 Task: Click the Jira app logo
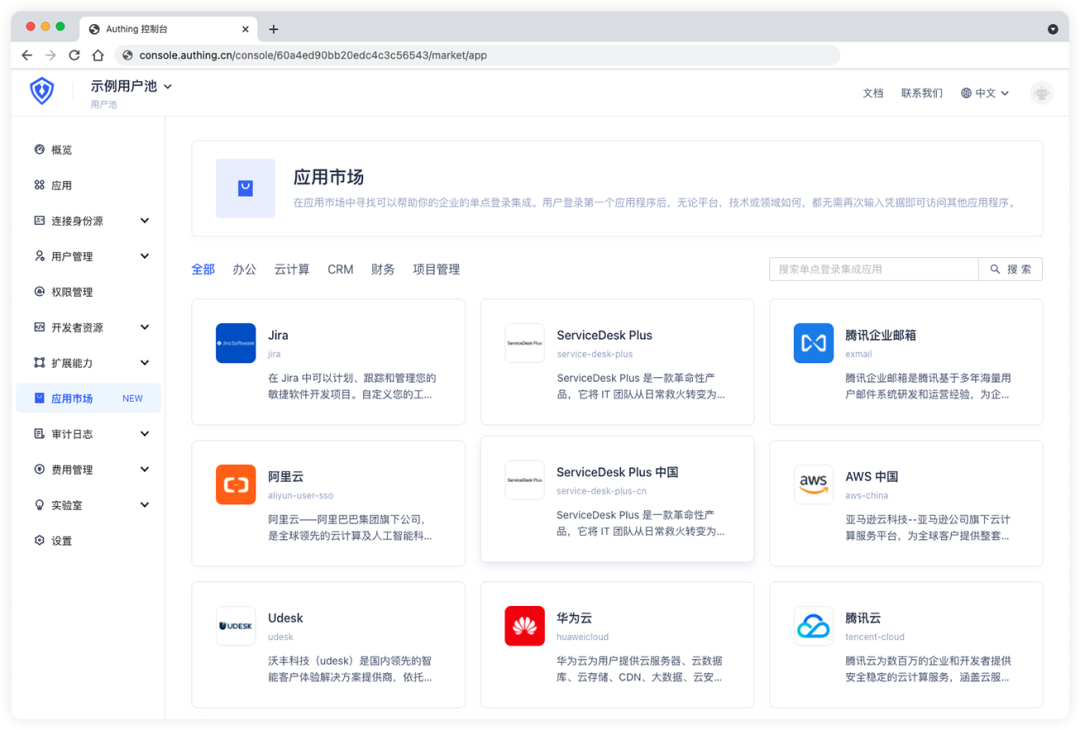[x=236, y=343]
